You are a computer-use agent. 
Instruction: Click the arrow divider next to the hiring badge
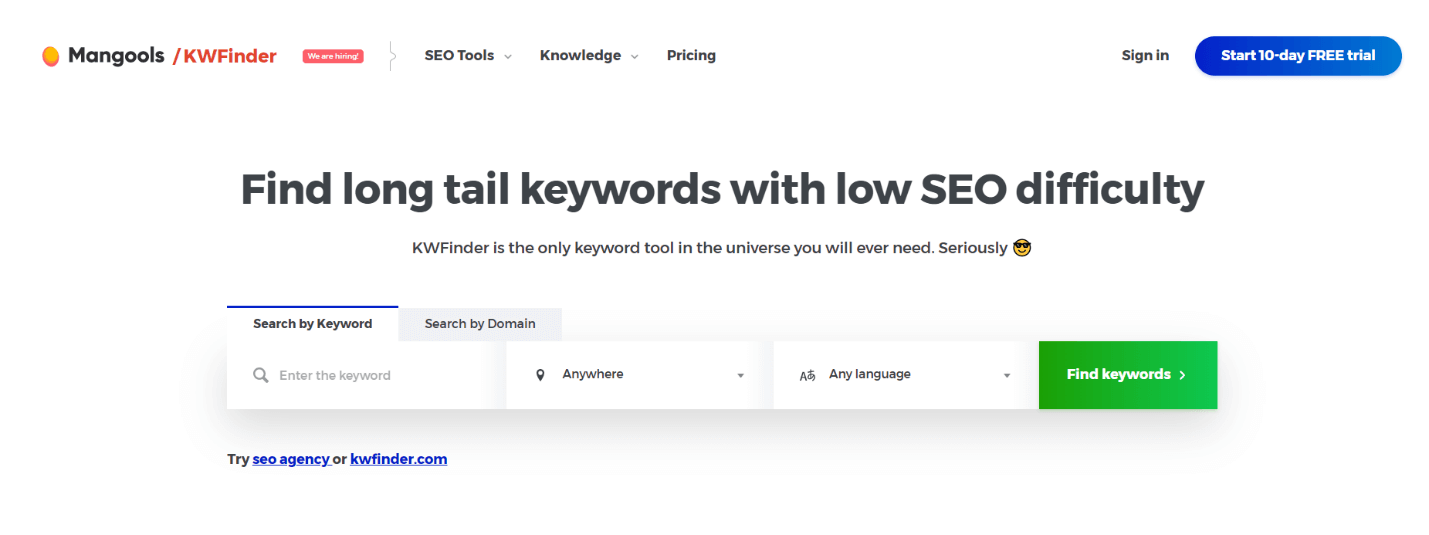pyautogui.click(x=392, y=56)
